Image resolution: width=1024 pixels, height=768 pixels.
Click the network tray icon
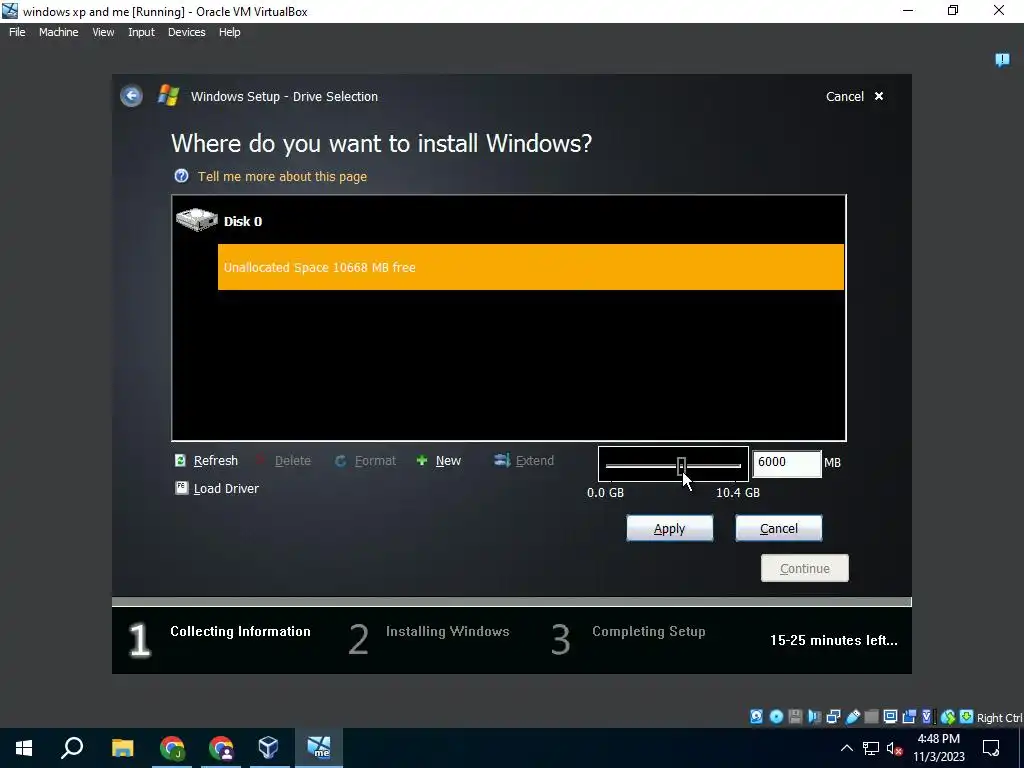871,748
